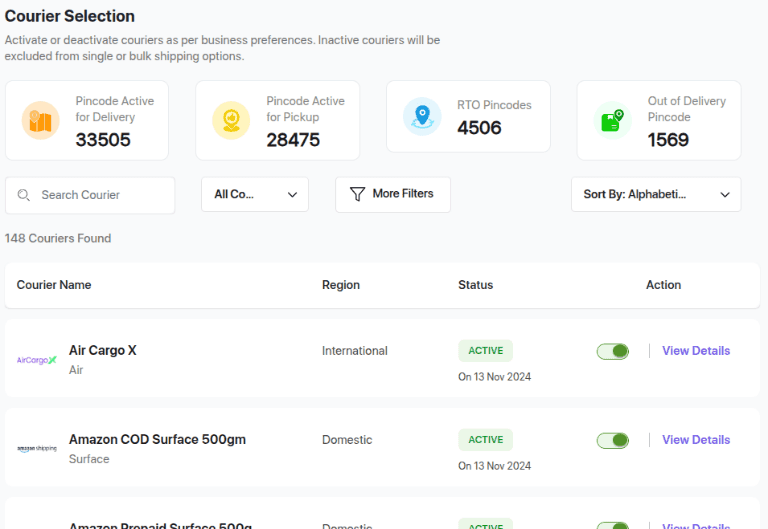Open the More Filters button

pyautogui.click(x=393, y=194)
